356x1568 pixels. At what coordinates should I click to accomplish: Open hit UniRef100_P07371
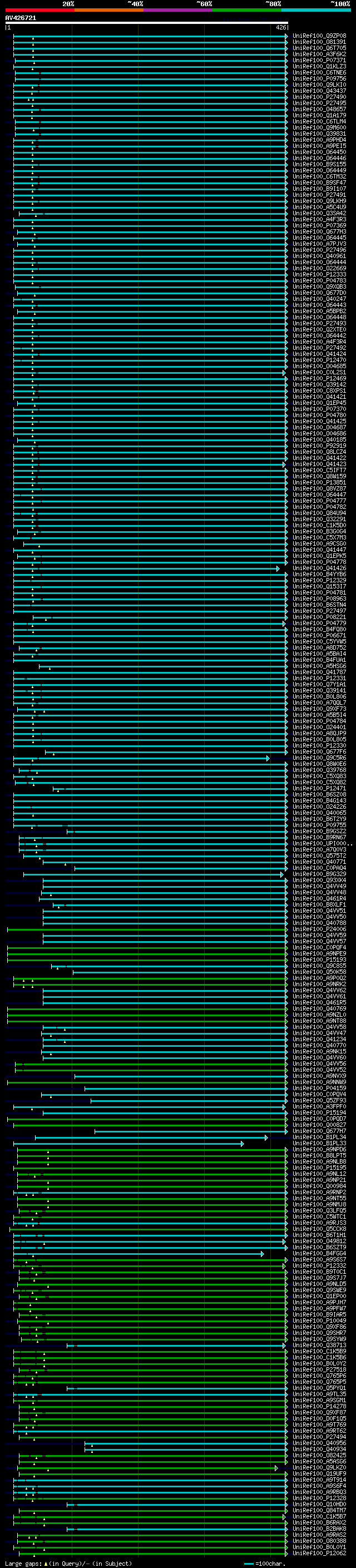click(x=319, y=60)
